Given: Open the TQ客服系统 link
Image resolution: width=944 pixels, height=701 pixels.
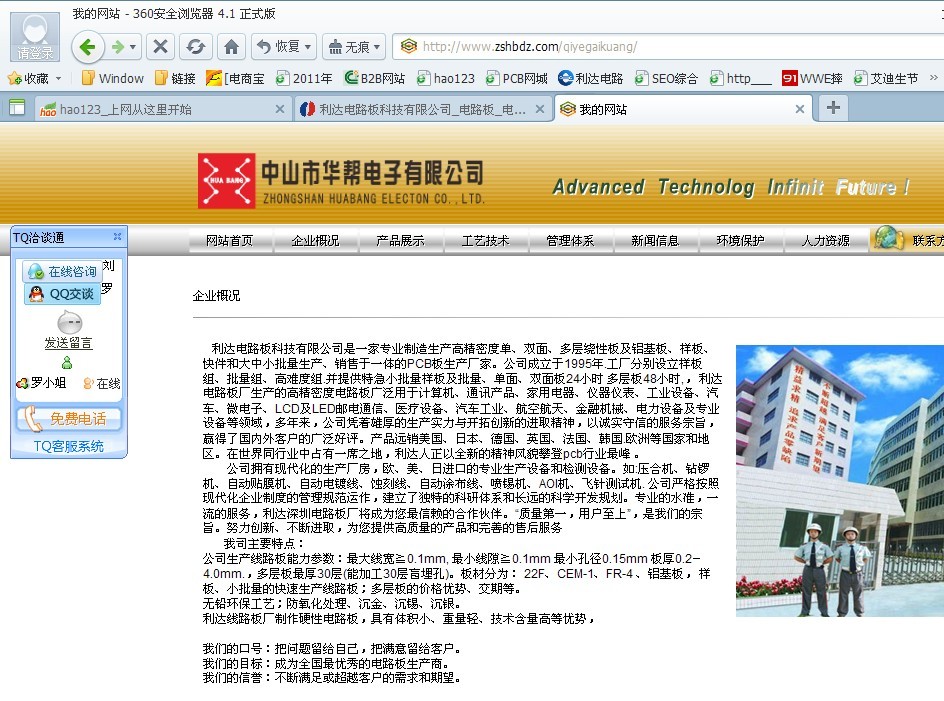Looking at the screenshot, I should coord(69,446).
